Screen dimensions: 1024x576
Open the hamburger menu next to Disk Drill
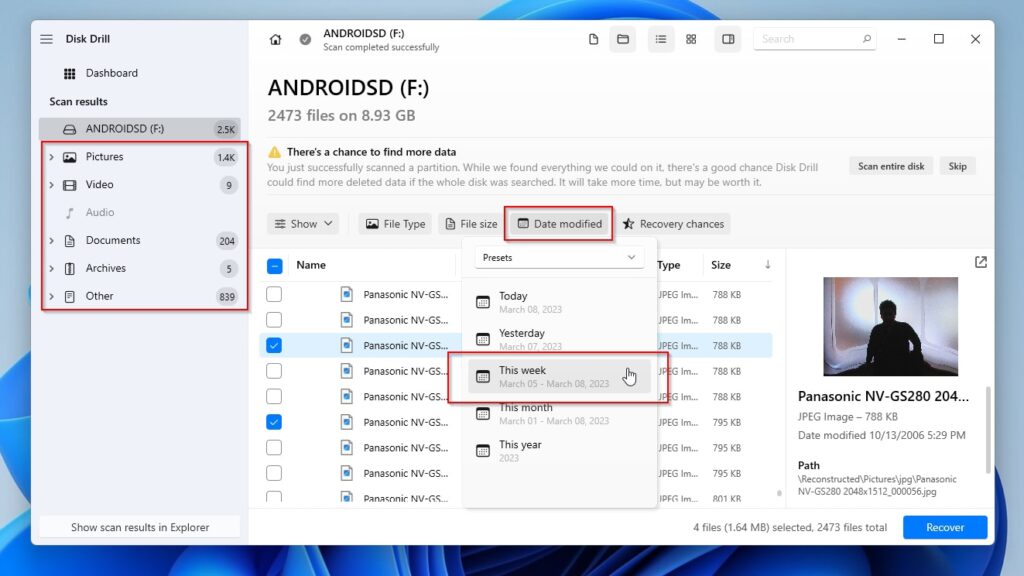46,39
